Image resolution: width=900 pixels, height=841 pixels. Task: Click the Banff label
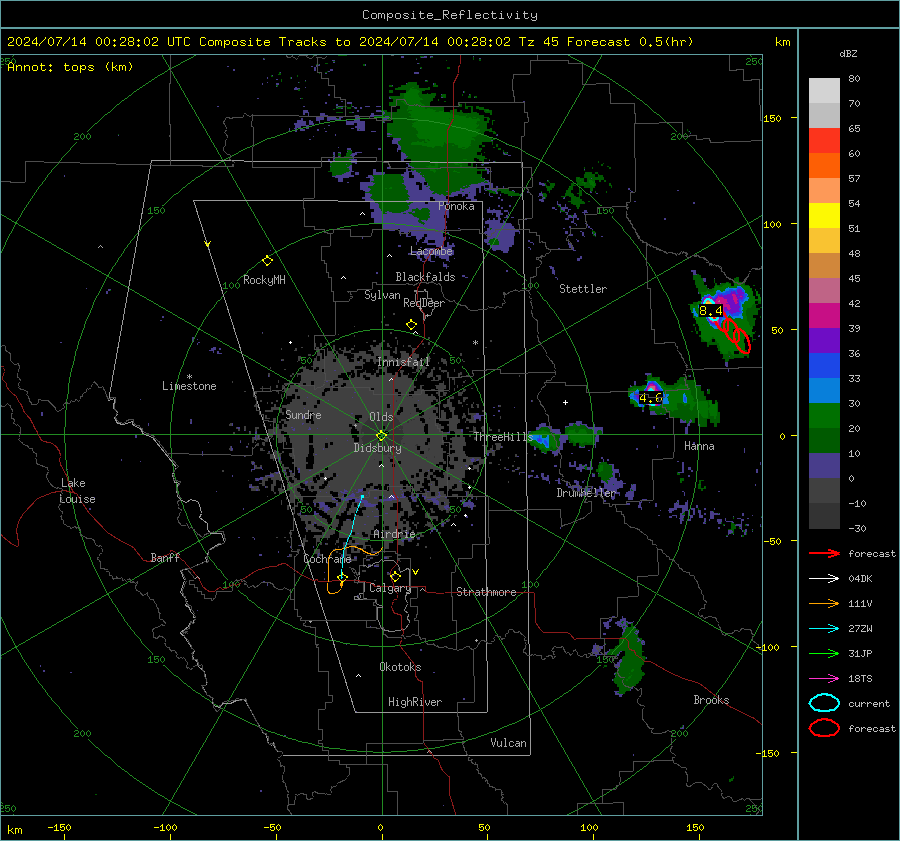(165, 557)
